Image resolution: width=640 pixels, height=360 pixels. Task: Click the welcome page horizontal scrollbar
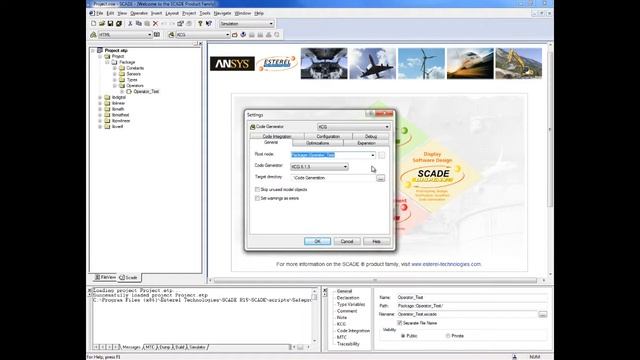[375, 280]
